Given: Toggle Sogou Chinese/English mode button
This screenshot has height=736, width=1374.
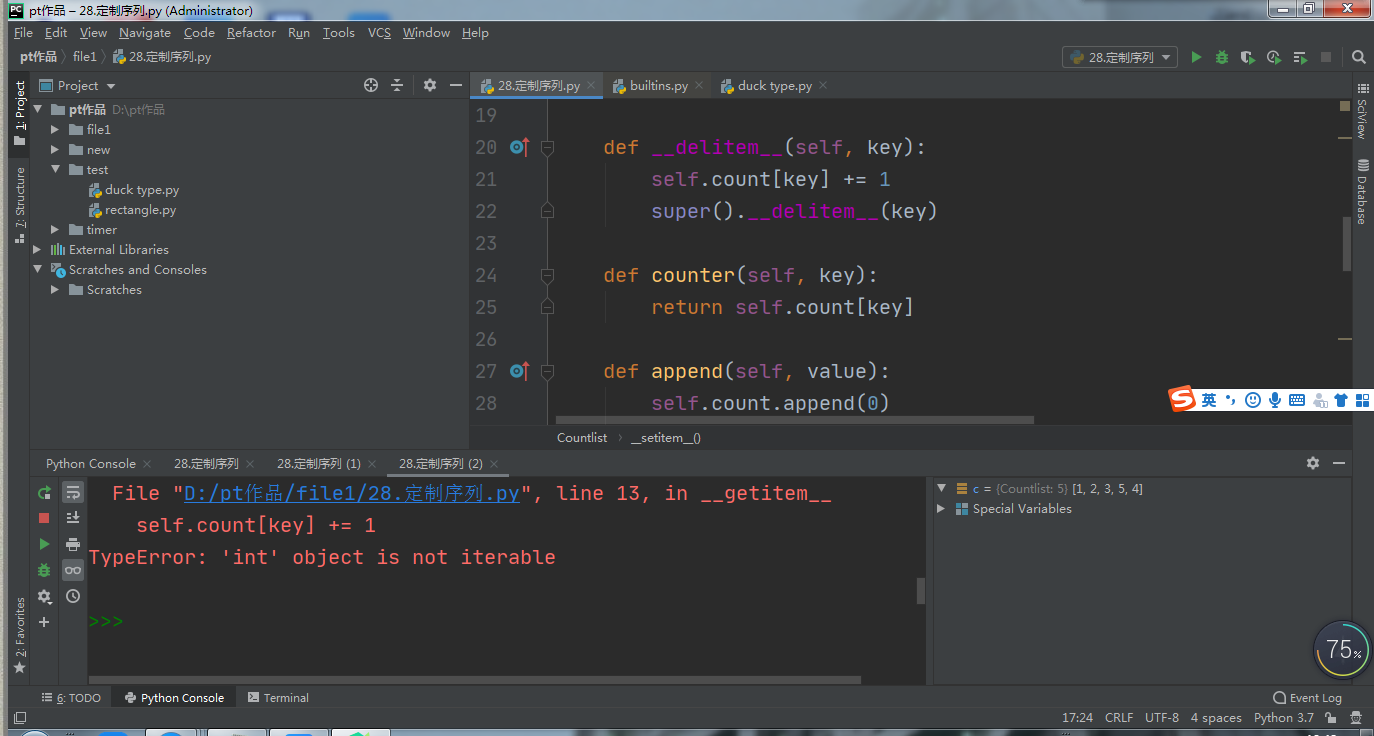Looking at the screenshot, I should click(1209, 400).
